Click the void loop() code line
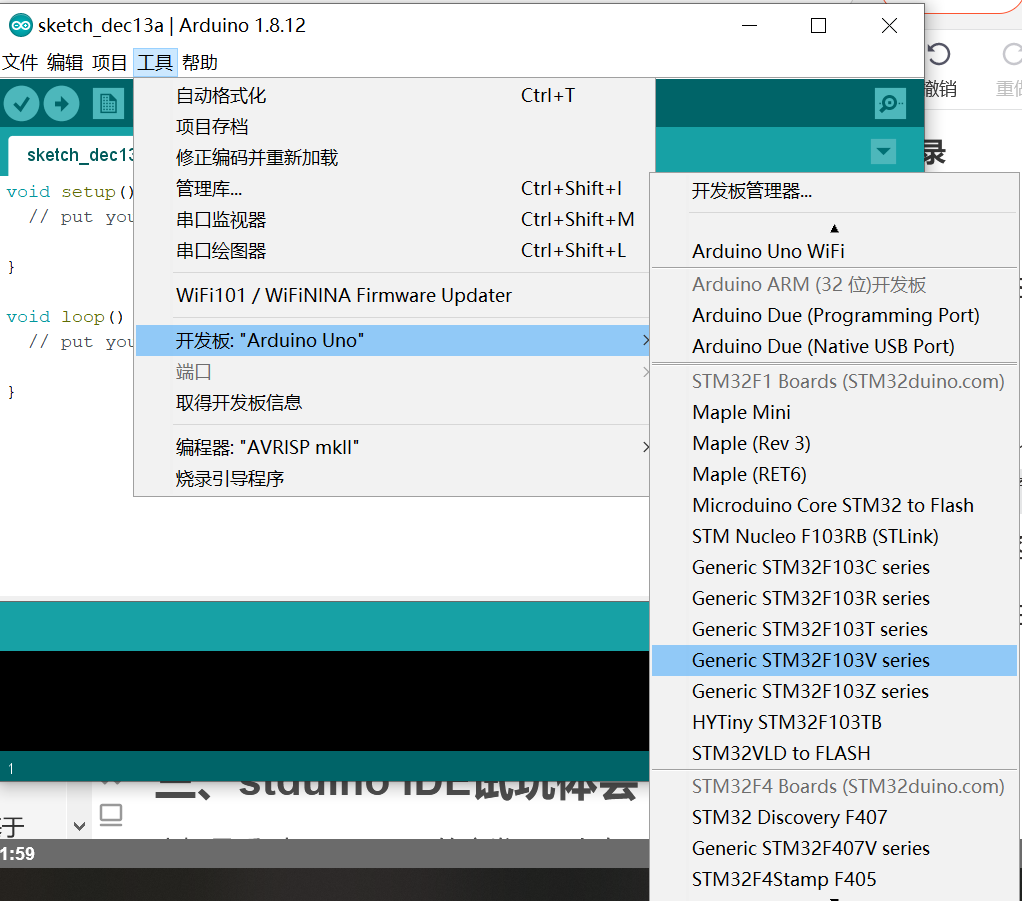The image size is (1022, 901). pyautogui.click(x=65, y=317)
